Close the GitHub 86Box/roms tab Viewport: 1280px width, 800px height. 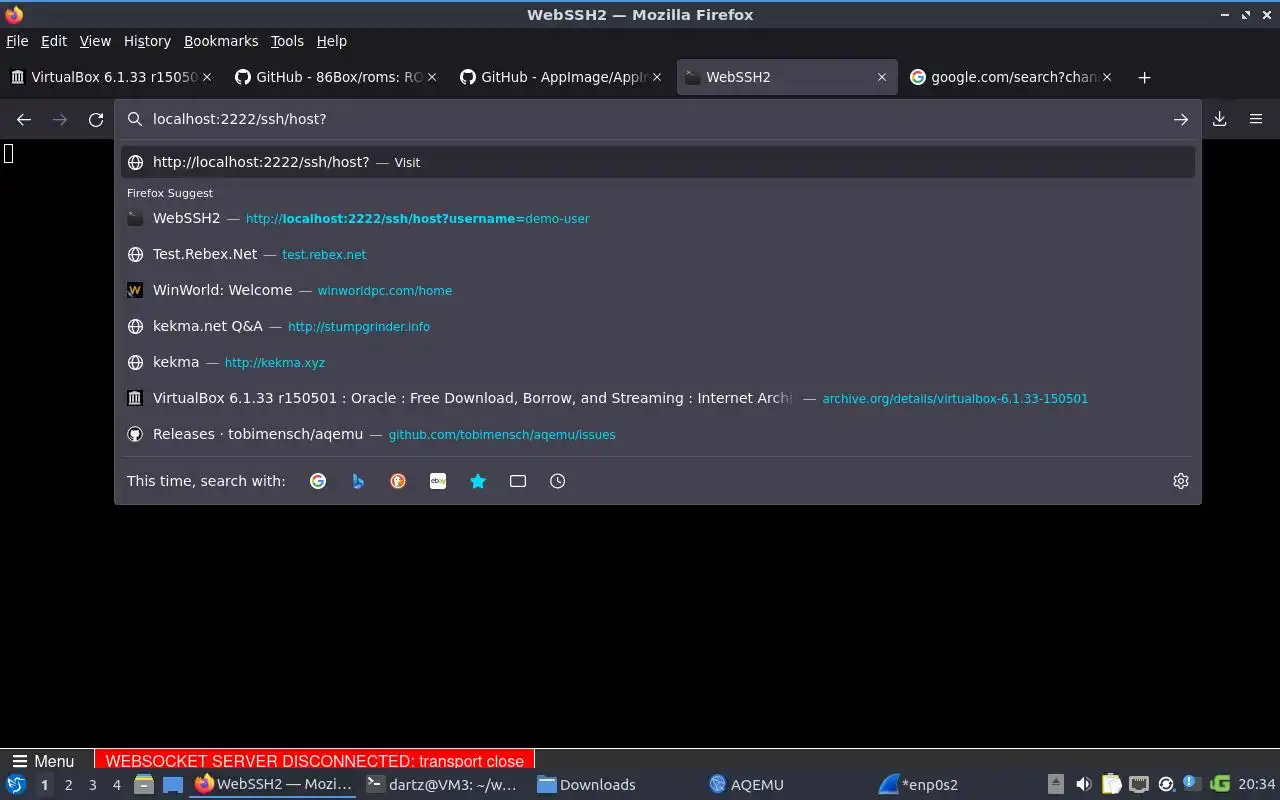432,77
